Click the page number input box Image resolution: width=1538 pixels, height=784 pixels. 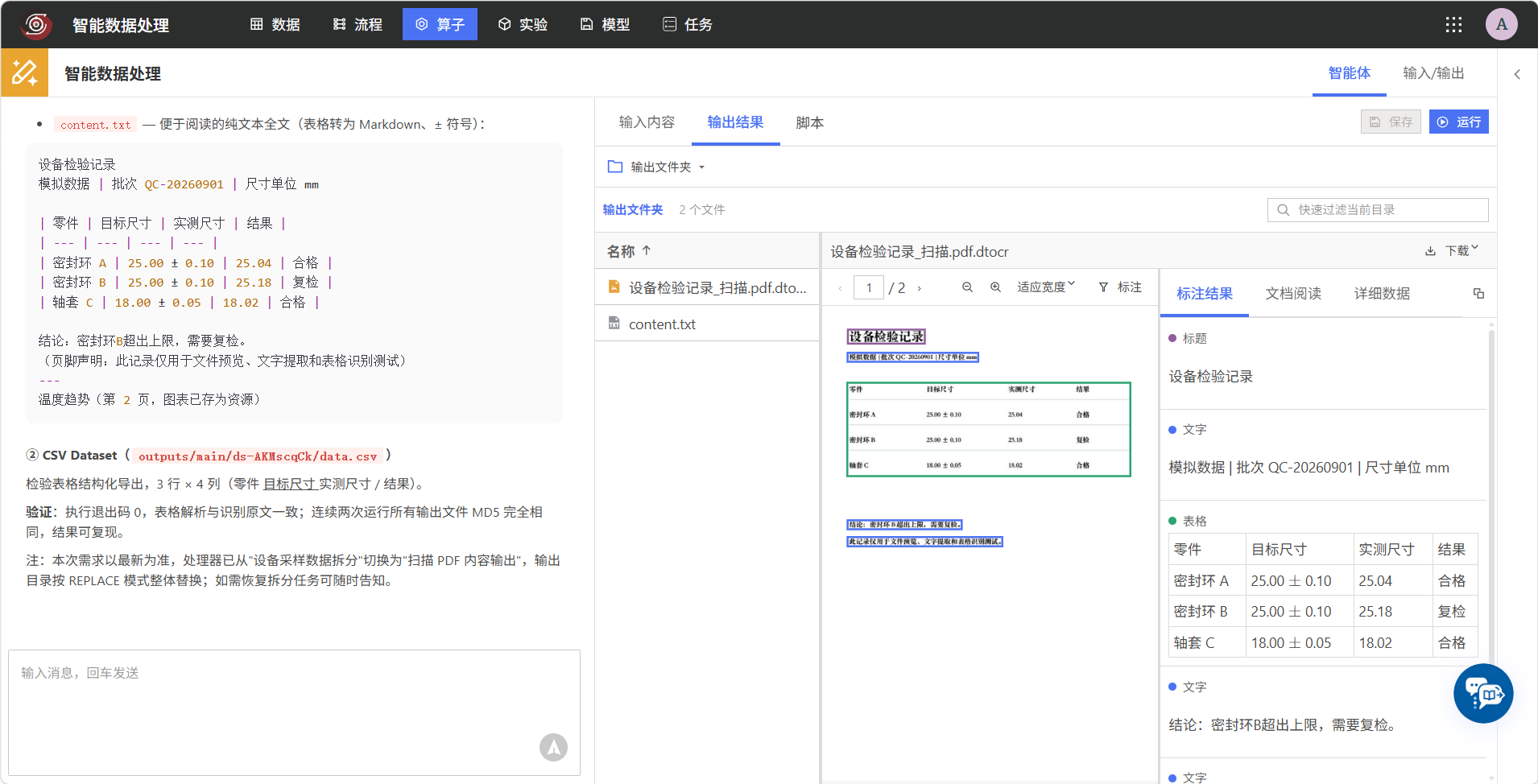click(869, 287)
